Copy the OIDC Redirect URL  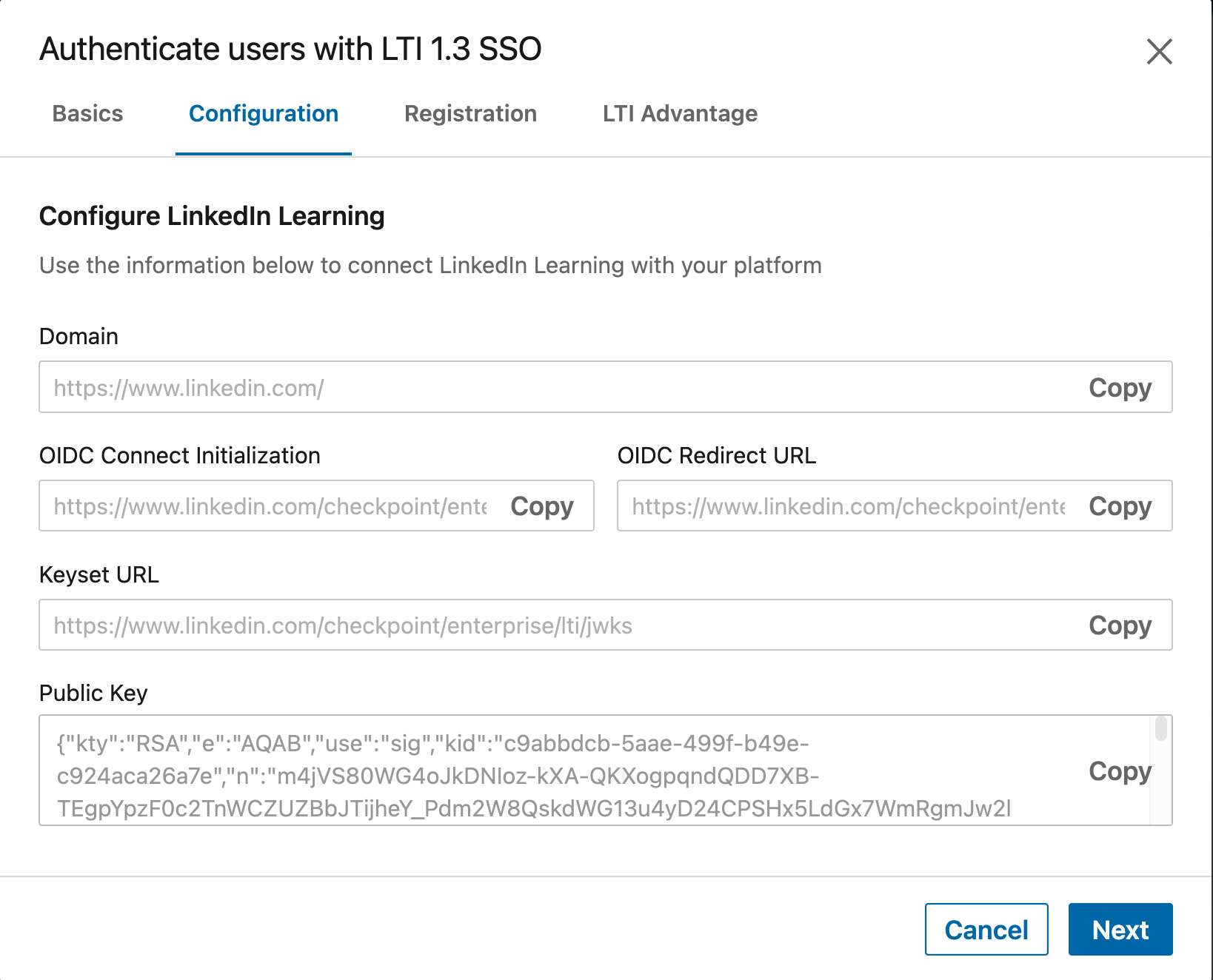1119,506
